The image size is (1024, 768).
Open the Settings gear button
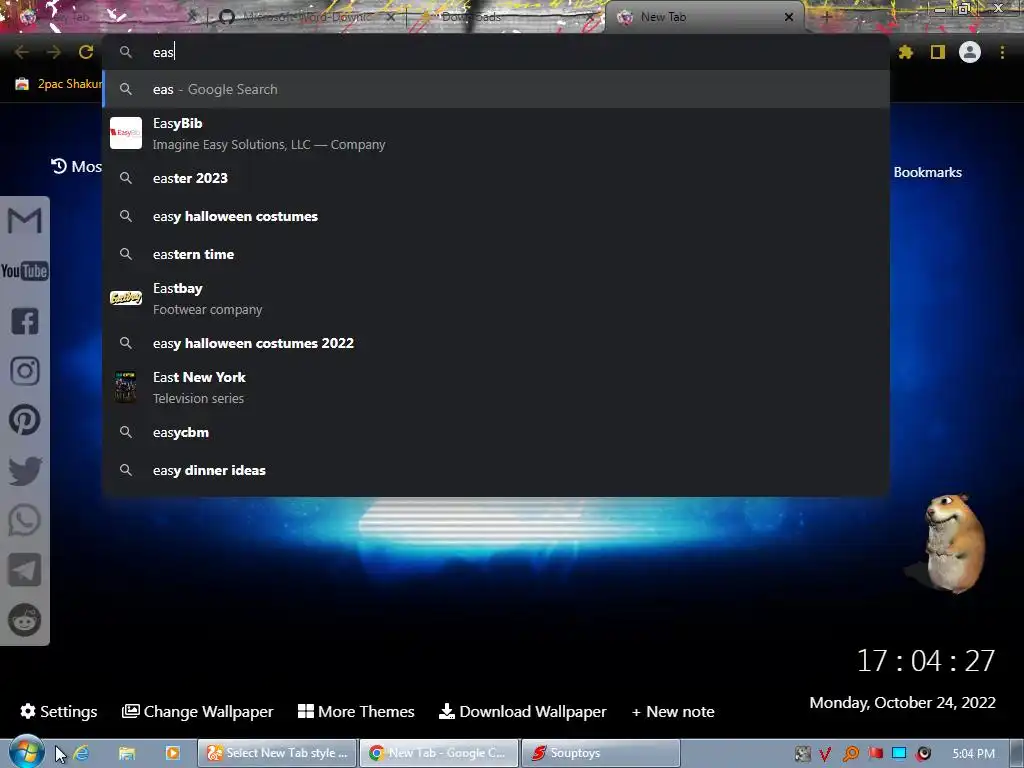click(x=59, y=711)
